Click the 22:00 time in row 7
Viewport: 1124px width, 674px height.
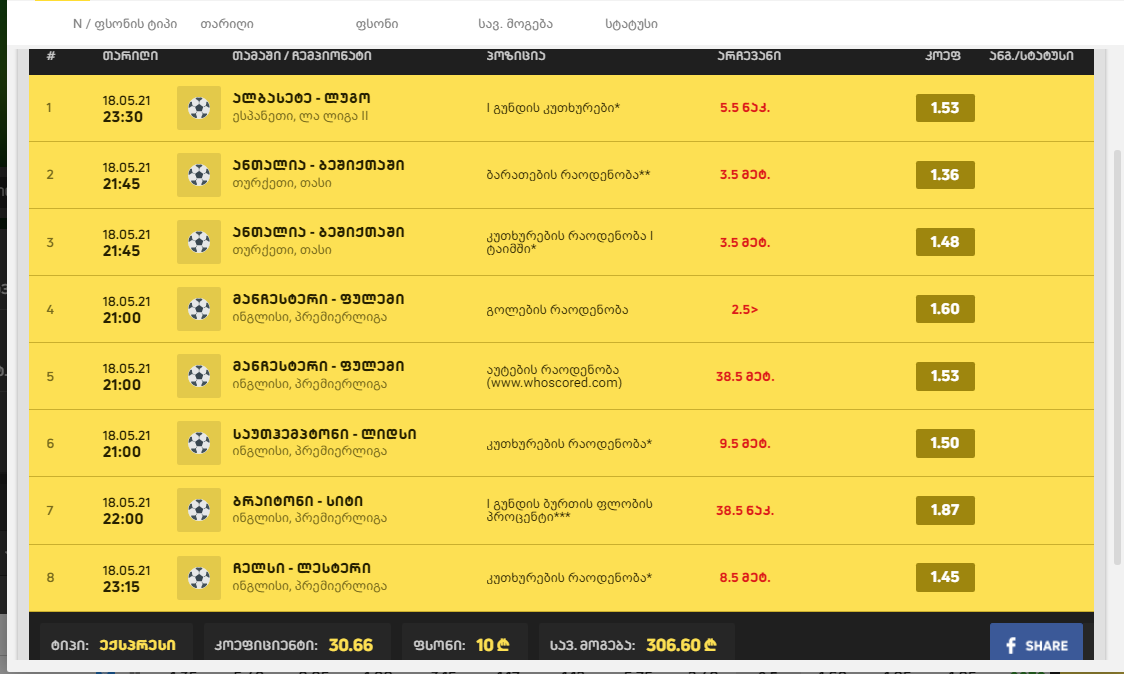tap(123, 518)
